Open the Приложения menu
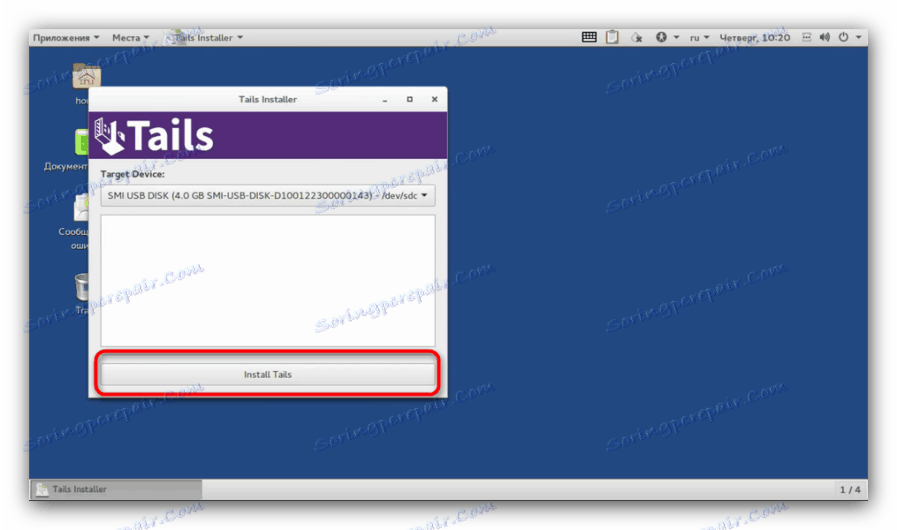The width and height of the screenshot is (897, 530). (66, 38)
